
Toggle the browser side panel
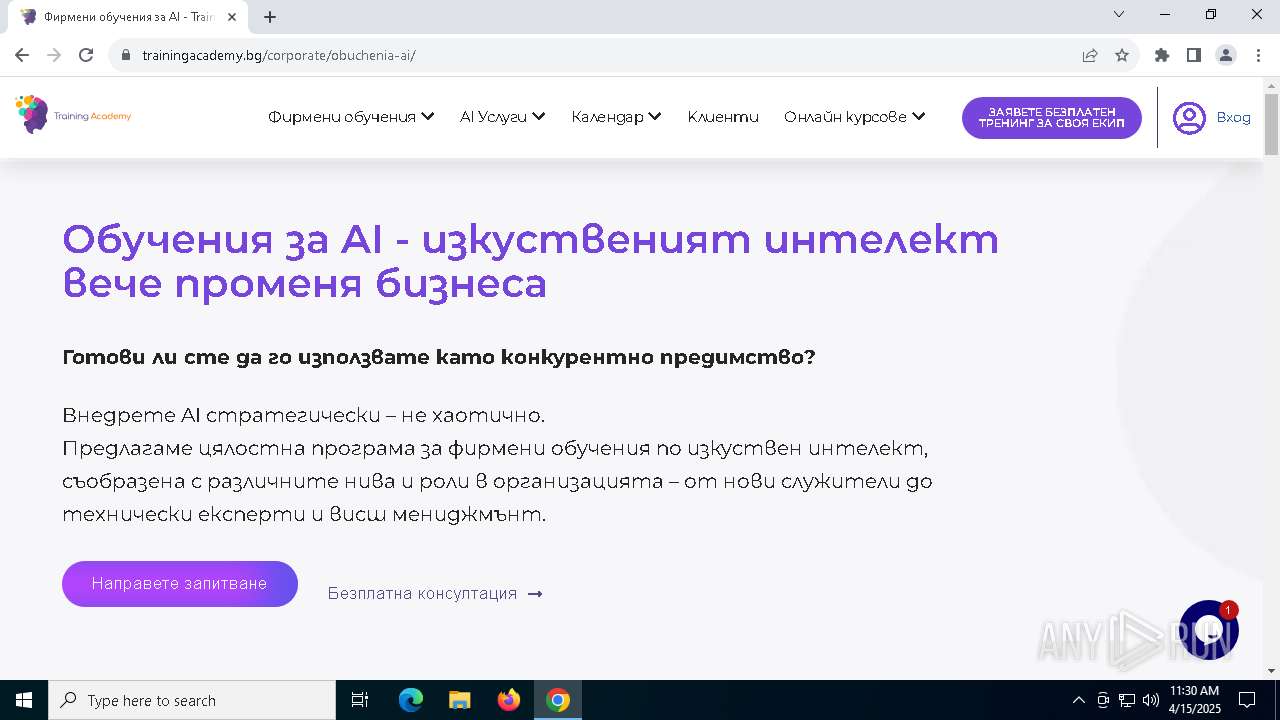click(x=1194, y=55)
